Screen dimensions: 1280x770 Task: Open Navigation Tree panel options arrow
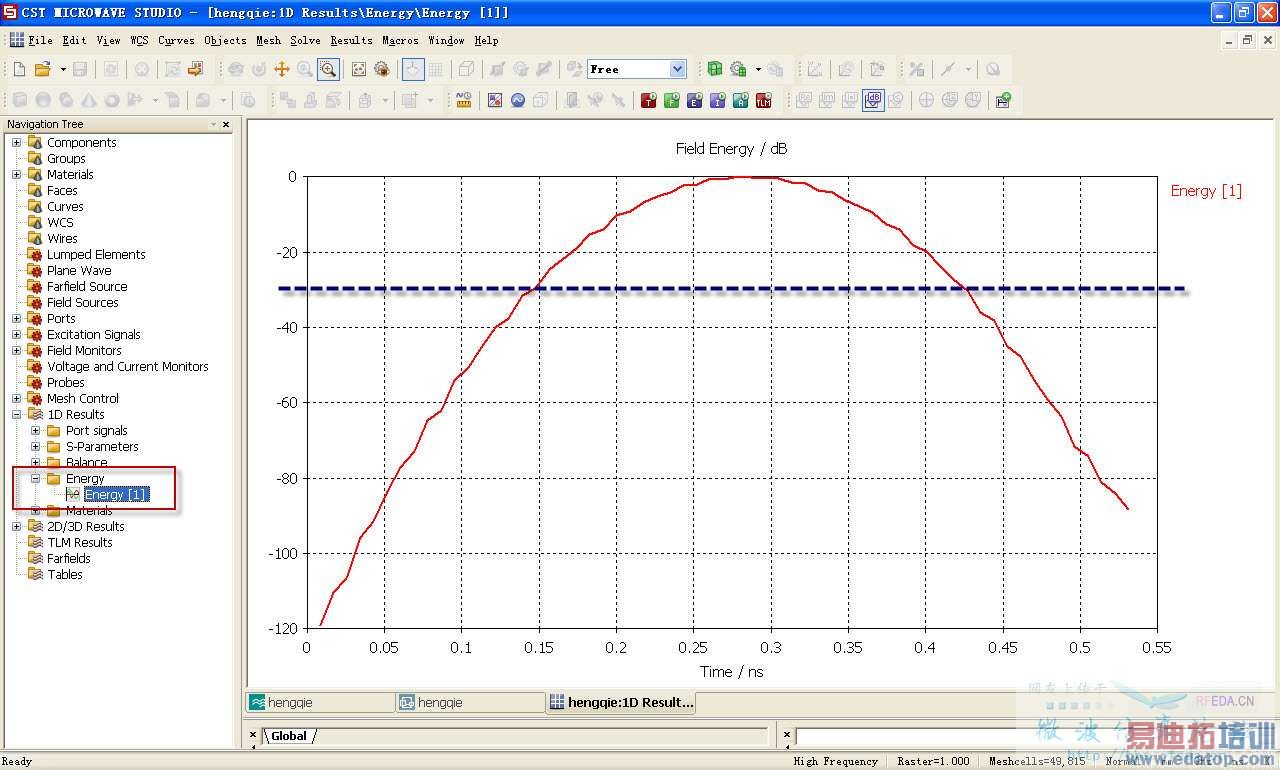[x=213, y=124]
